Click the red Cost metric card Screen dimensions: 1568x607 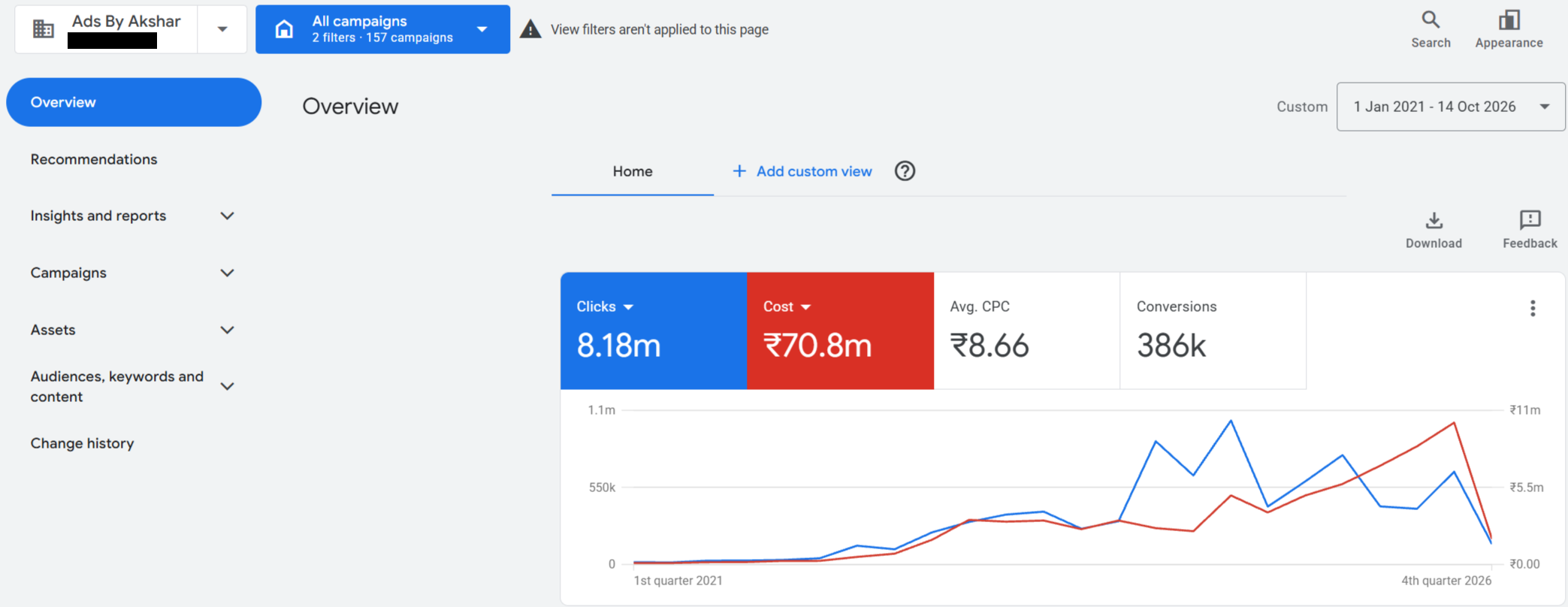(840, 331)
